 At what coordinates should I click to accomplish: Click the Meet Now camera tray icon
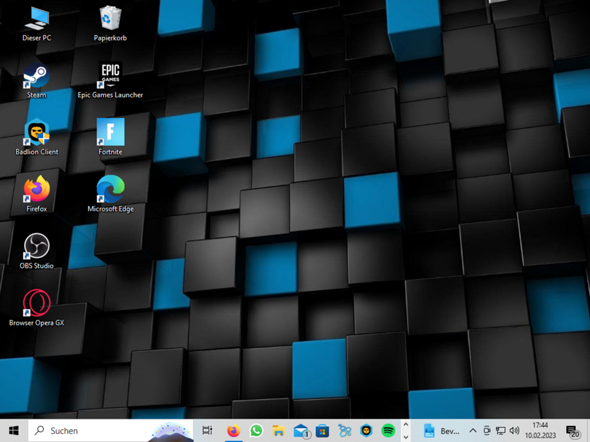(x=487, y=431)
